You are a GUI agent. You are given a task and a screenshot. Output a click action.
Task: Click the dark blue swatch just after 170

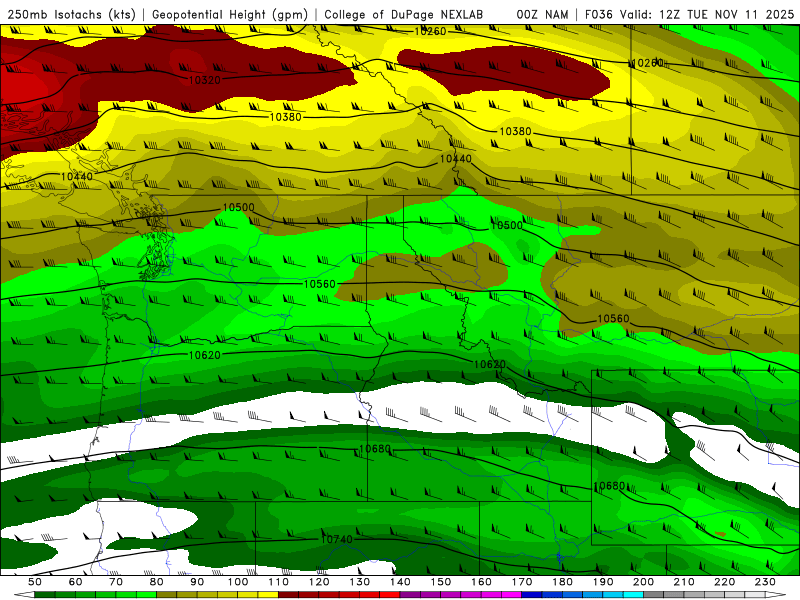click(532, 595)
